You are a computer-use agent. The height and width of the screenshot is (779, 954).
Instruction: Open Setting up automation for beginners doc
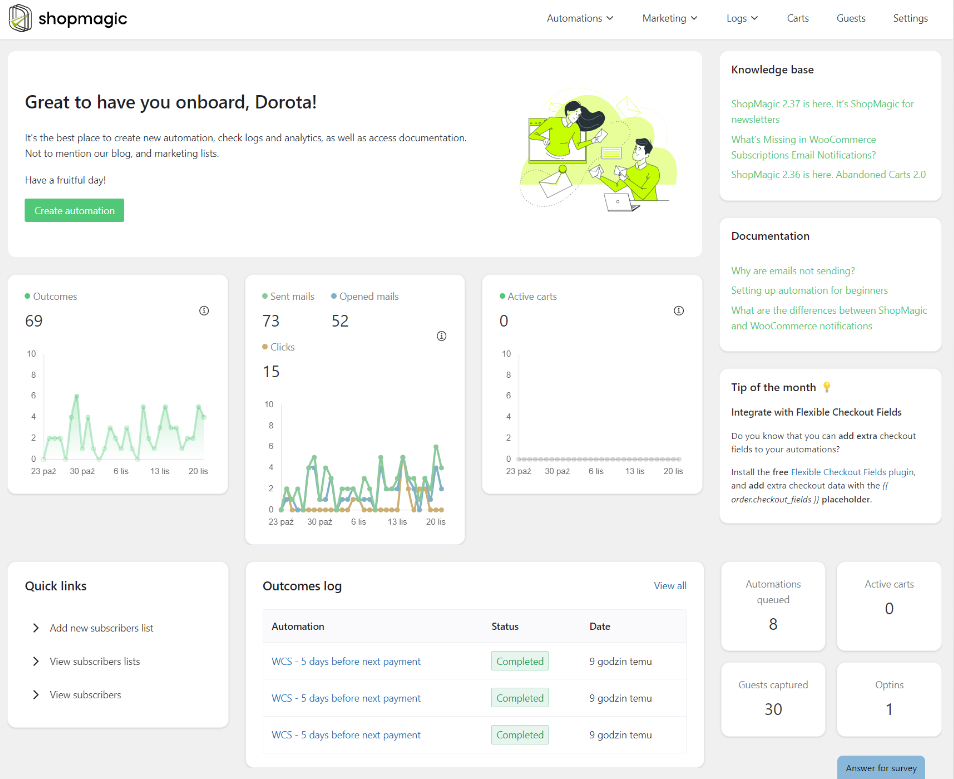tap(809, 290)
